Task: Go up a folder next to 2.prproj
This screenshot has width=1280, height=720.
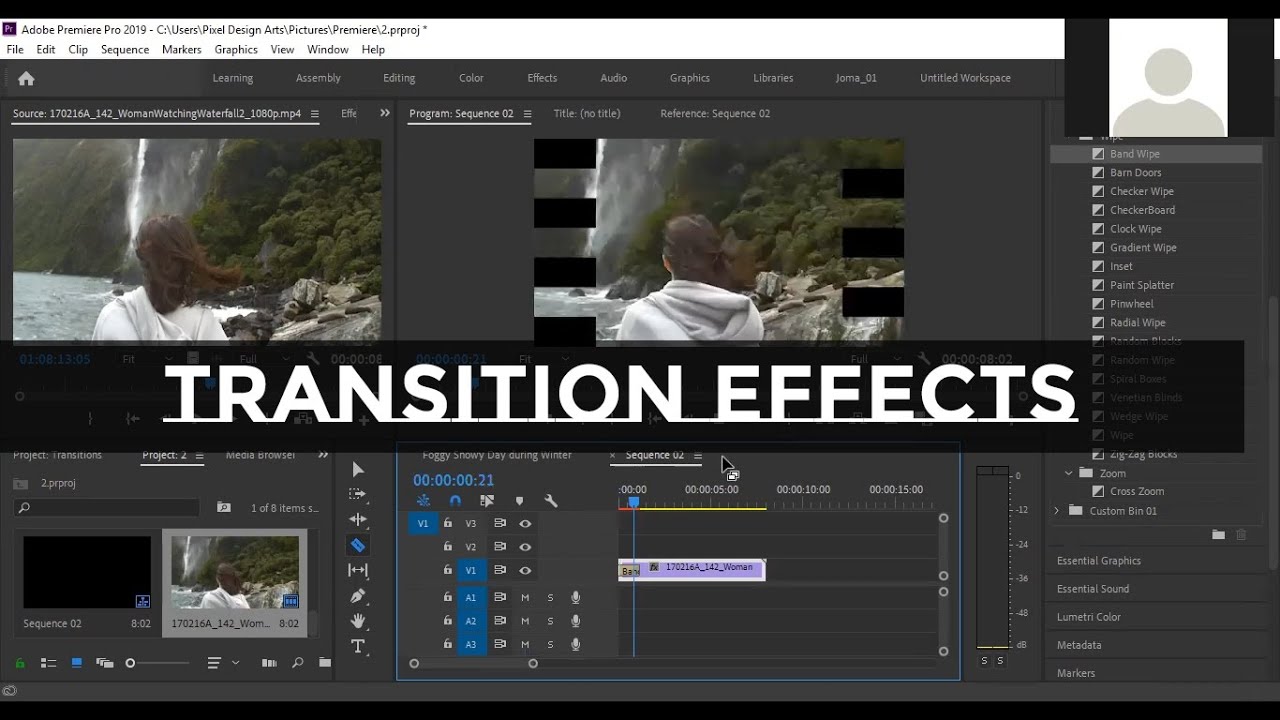Action: [20, 483]
